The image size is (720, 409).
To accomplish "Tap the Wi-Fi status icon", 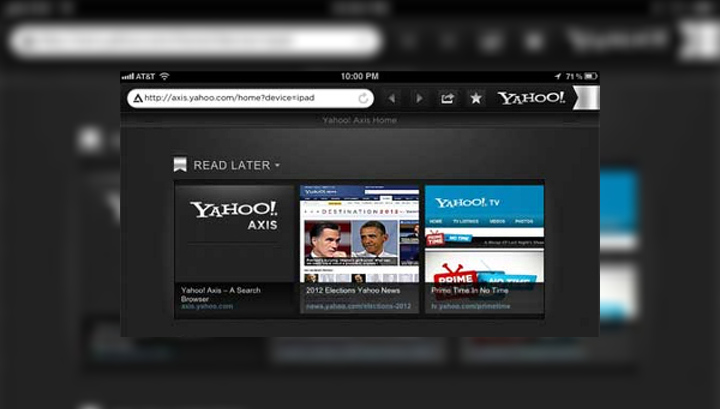I will 164,76.
